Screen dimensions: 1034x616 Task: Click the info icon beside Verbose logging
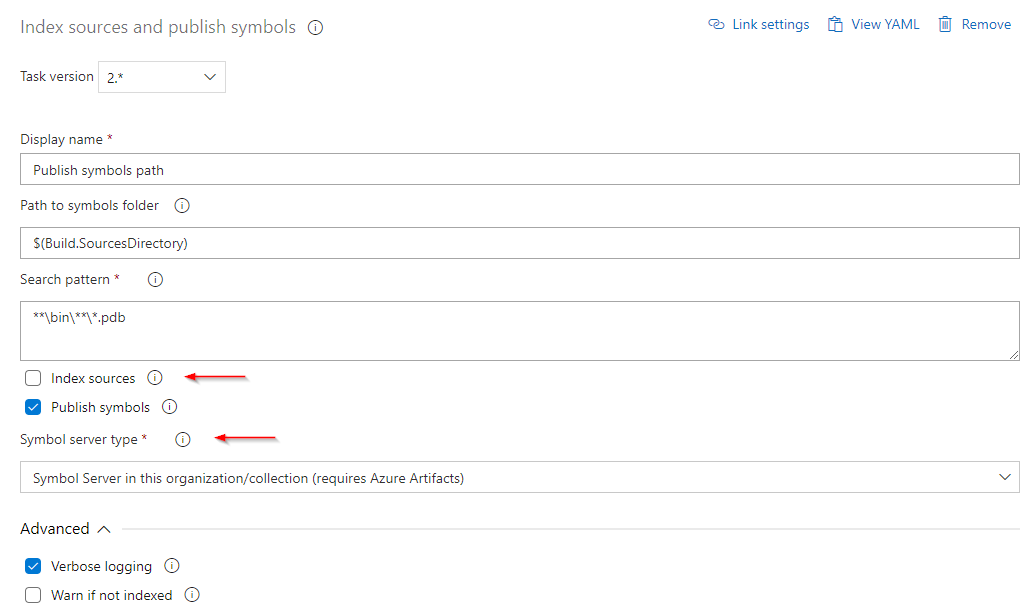(171, 566)
